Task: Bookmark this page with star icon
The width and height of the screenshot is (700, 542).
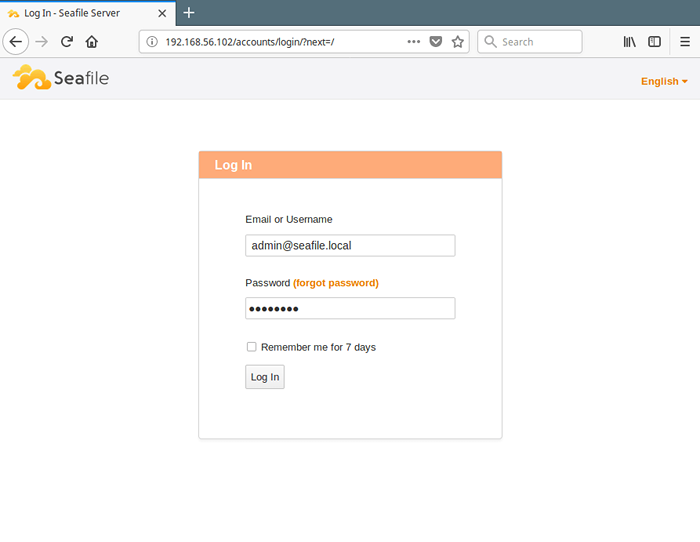Action: click(x=458, y=42)
